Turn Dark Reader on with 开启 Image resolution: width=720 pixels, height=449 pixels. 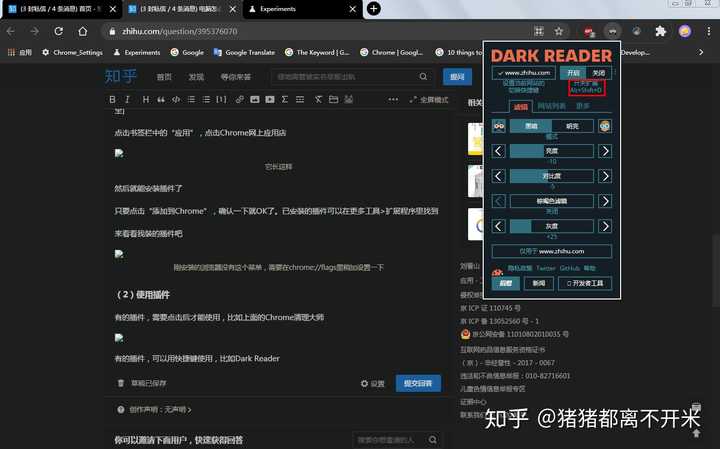pyautogui.click(x=573, y=73)
